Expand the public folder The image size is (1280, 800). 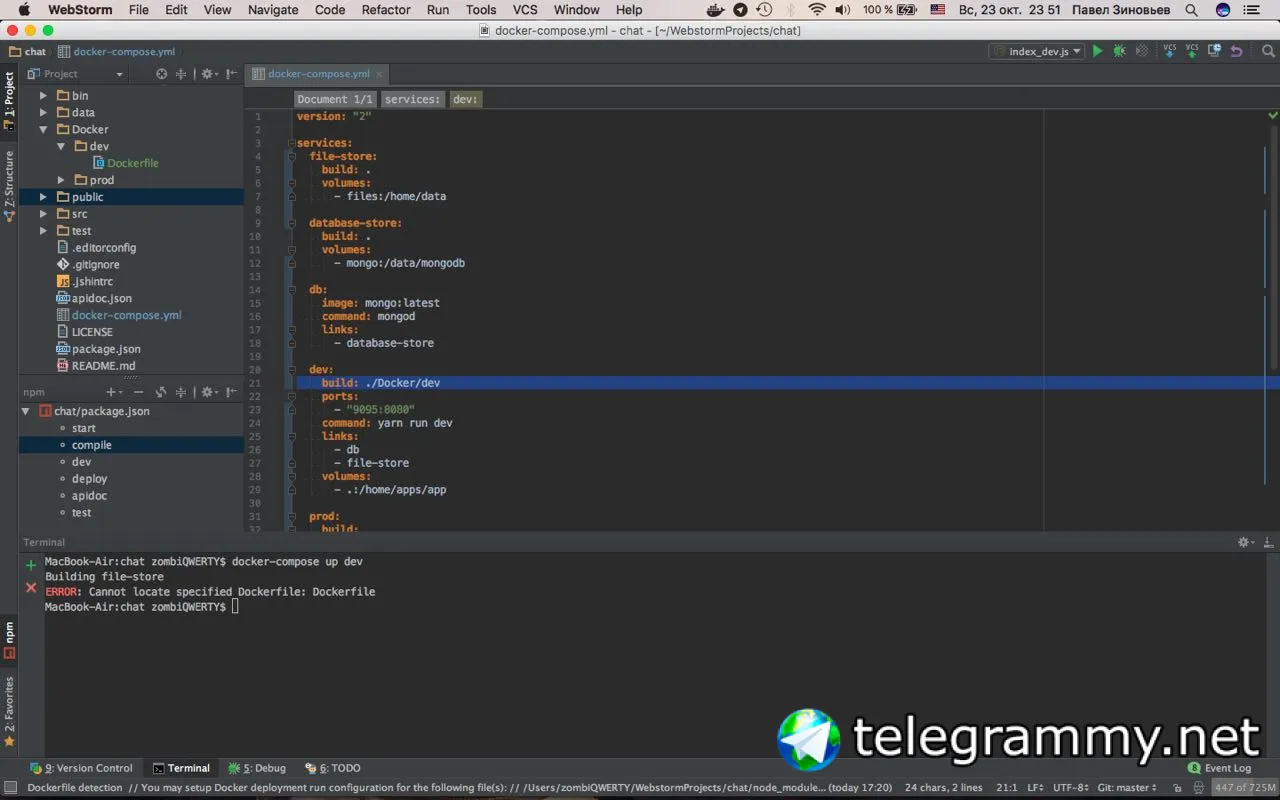[x=43, y=197]
